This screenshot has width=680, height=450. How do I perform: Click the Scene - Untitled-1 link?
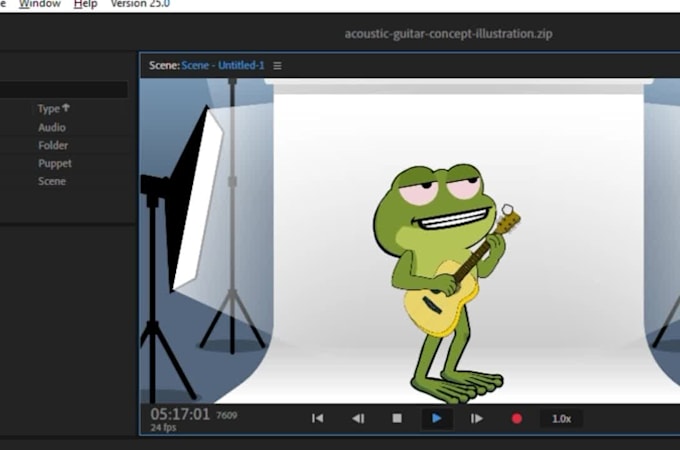(x=222, y=65)
